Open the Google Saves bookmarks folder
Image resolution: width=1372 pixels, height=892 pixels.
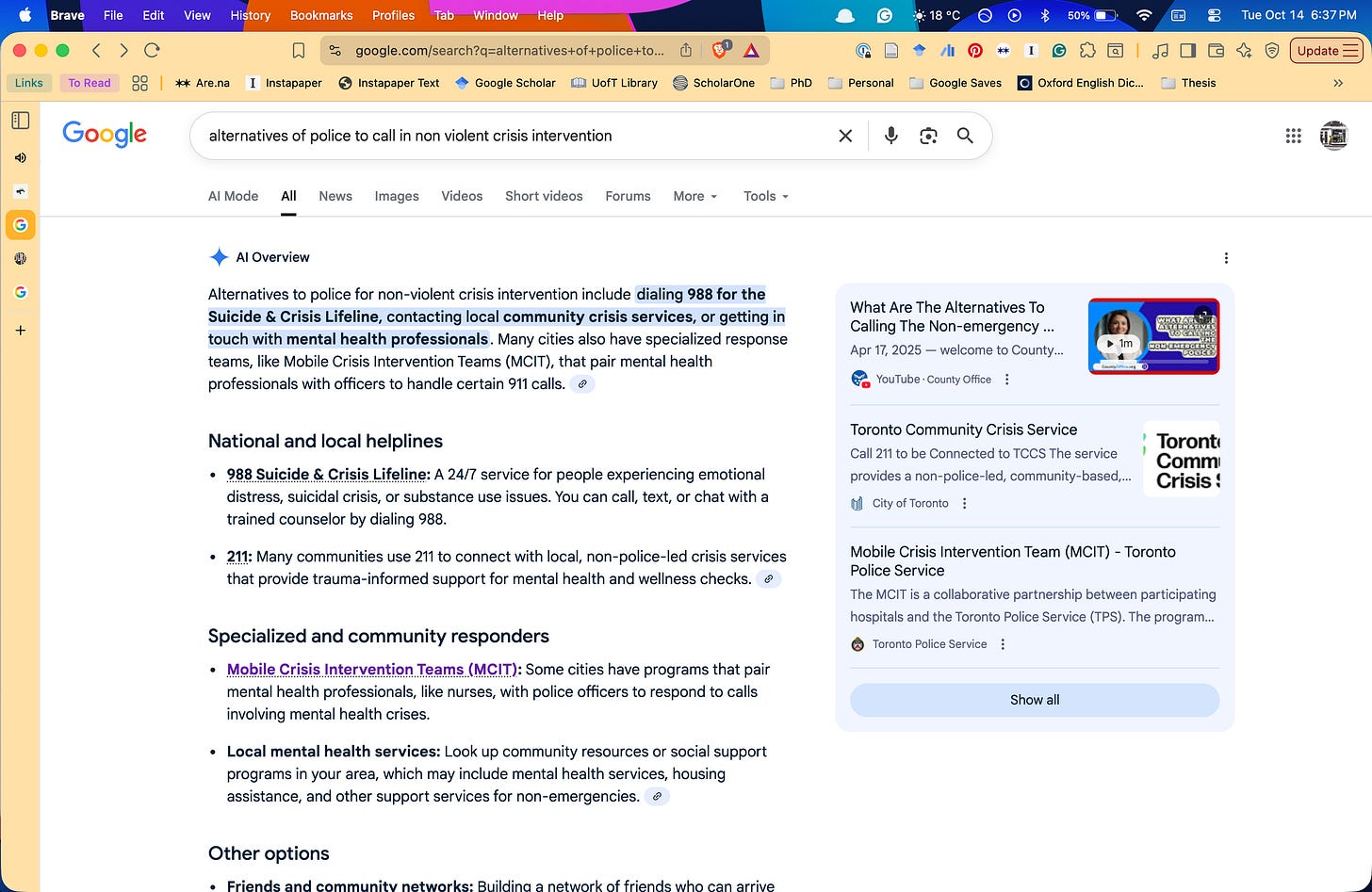pyautogui.click(x=955, y=83)
